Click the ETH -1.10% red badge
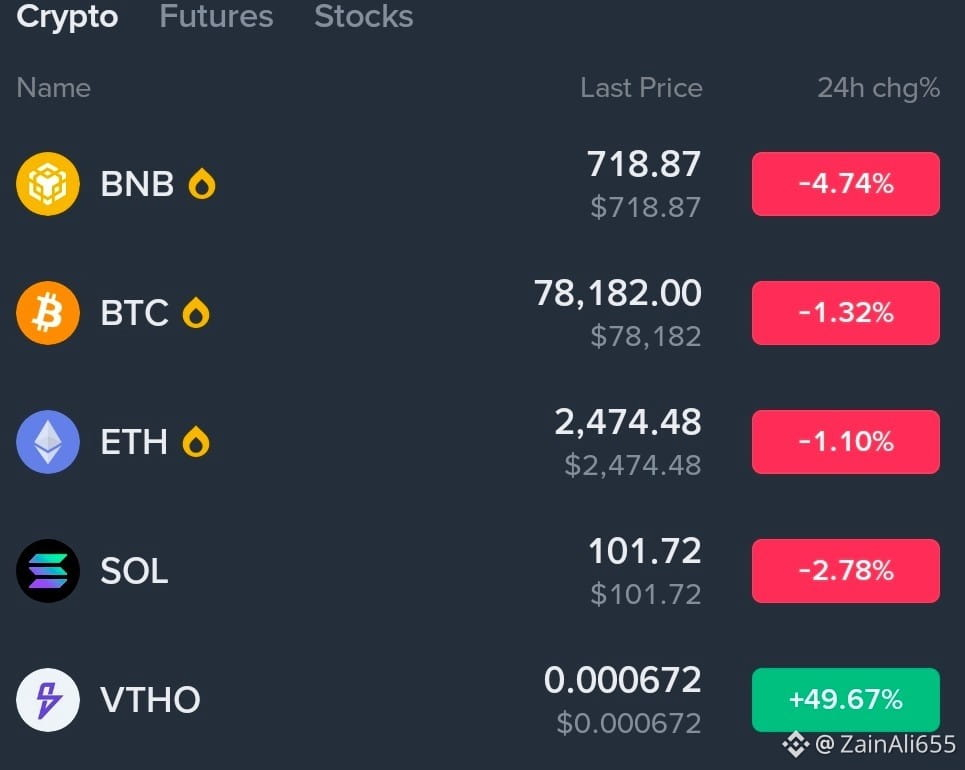 pyautogui.click(x=846, y=442)
